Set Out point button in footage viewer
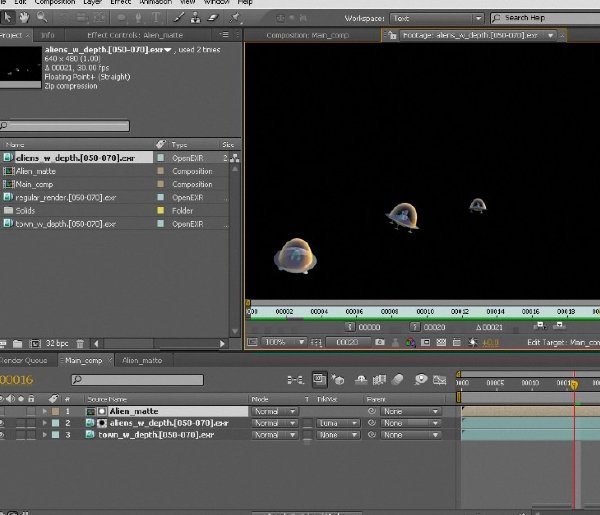 coord(415,327)
